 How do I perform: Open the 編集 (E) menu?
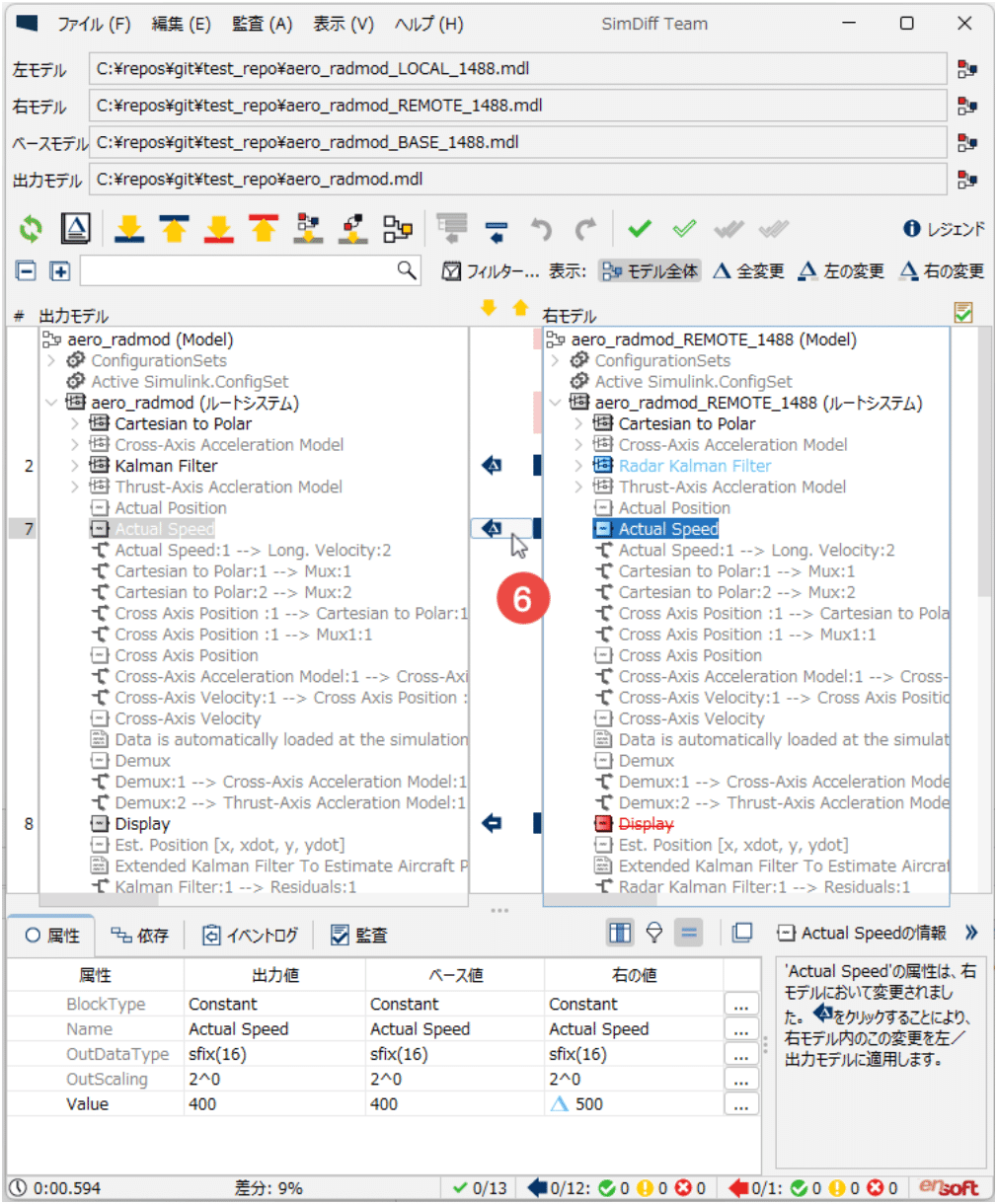tap(181, 24)
